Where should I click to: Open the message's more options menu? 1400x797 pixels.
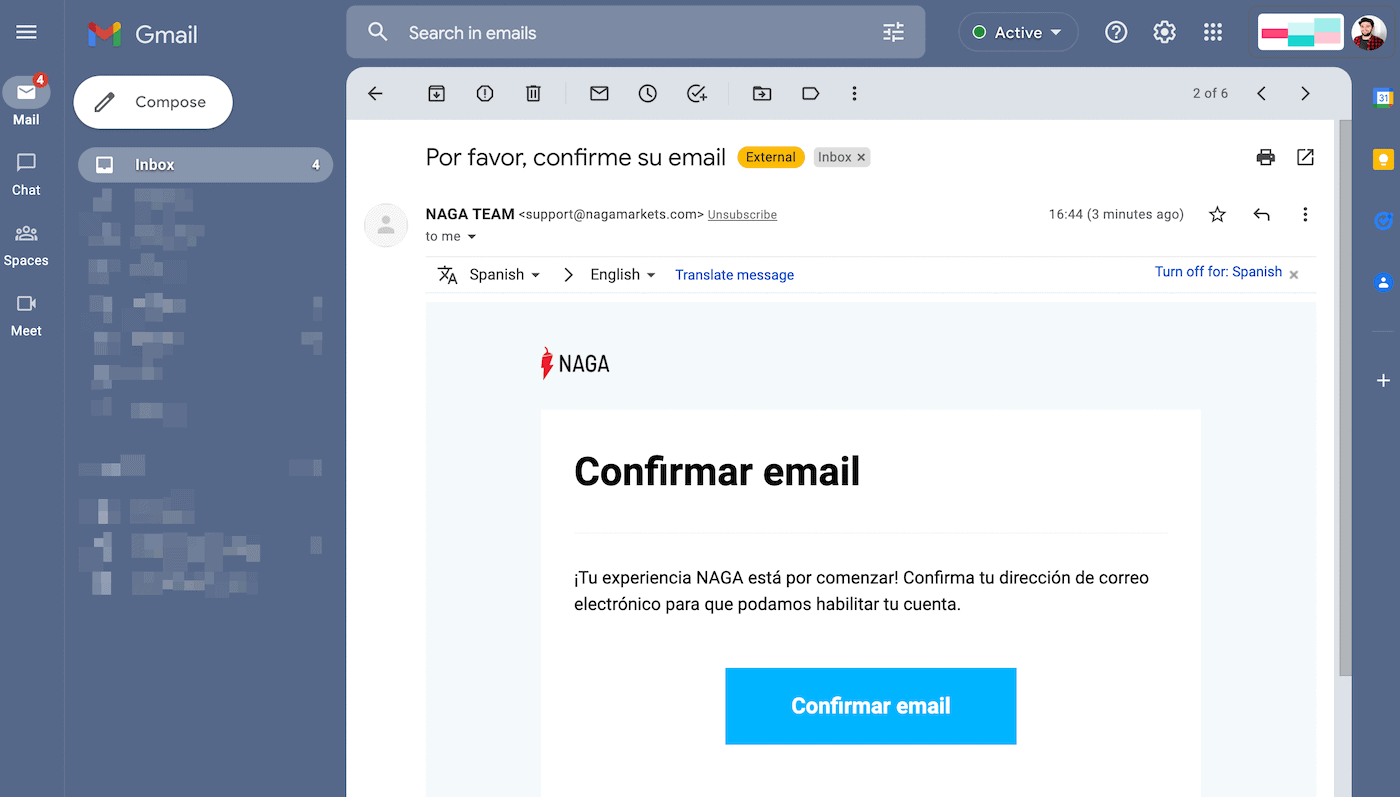[x=1305, y=214]
